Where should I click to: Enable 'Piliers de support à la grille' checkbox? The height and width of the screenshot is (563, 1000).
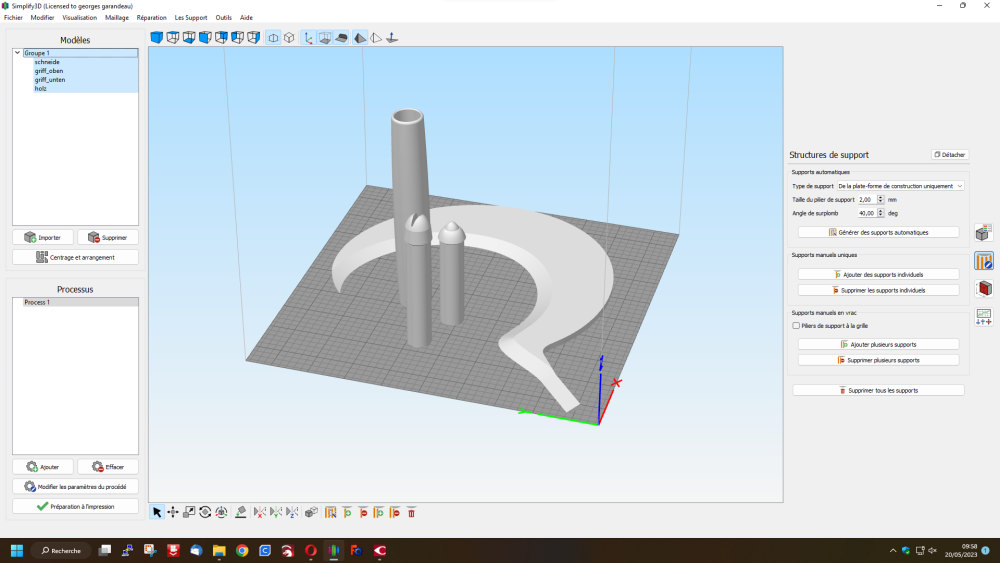[796, 325]
